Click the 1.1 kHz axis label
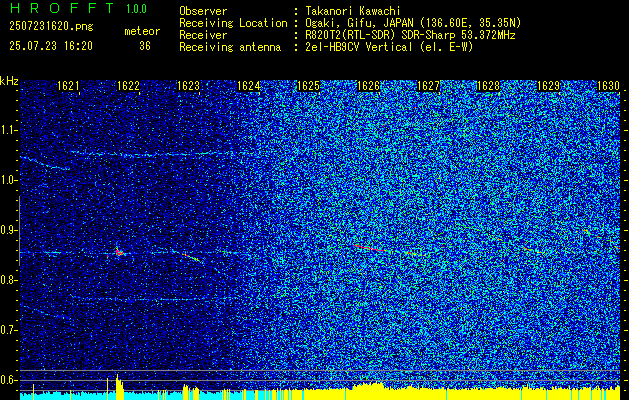 8,130
